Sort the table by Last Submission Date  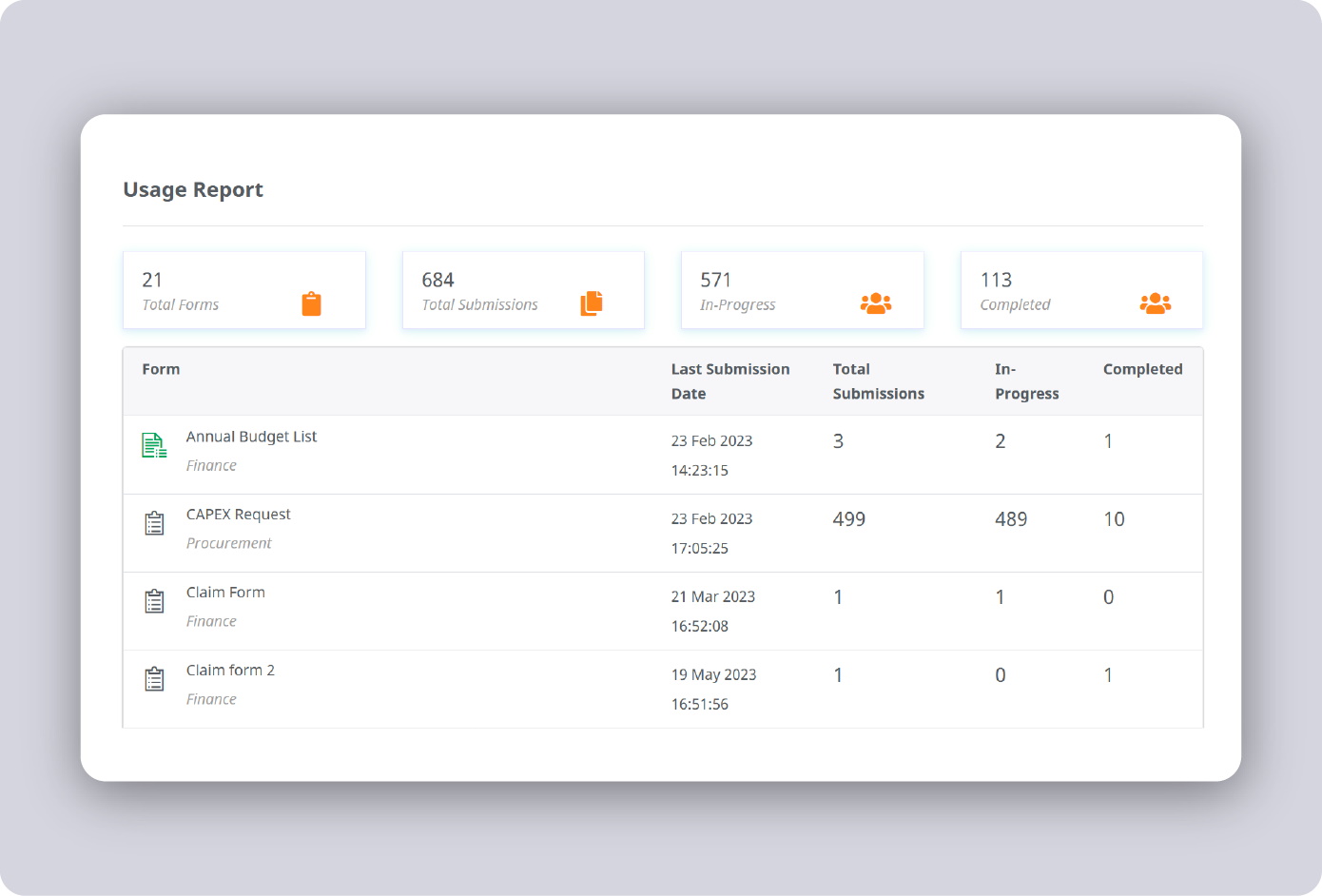click(x=730, y=380)
